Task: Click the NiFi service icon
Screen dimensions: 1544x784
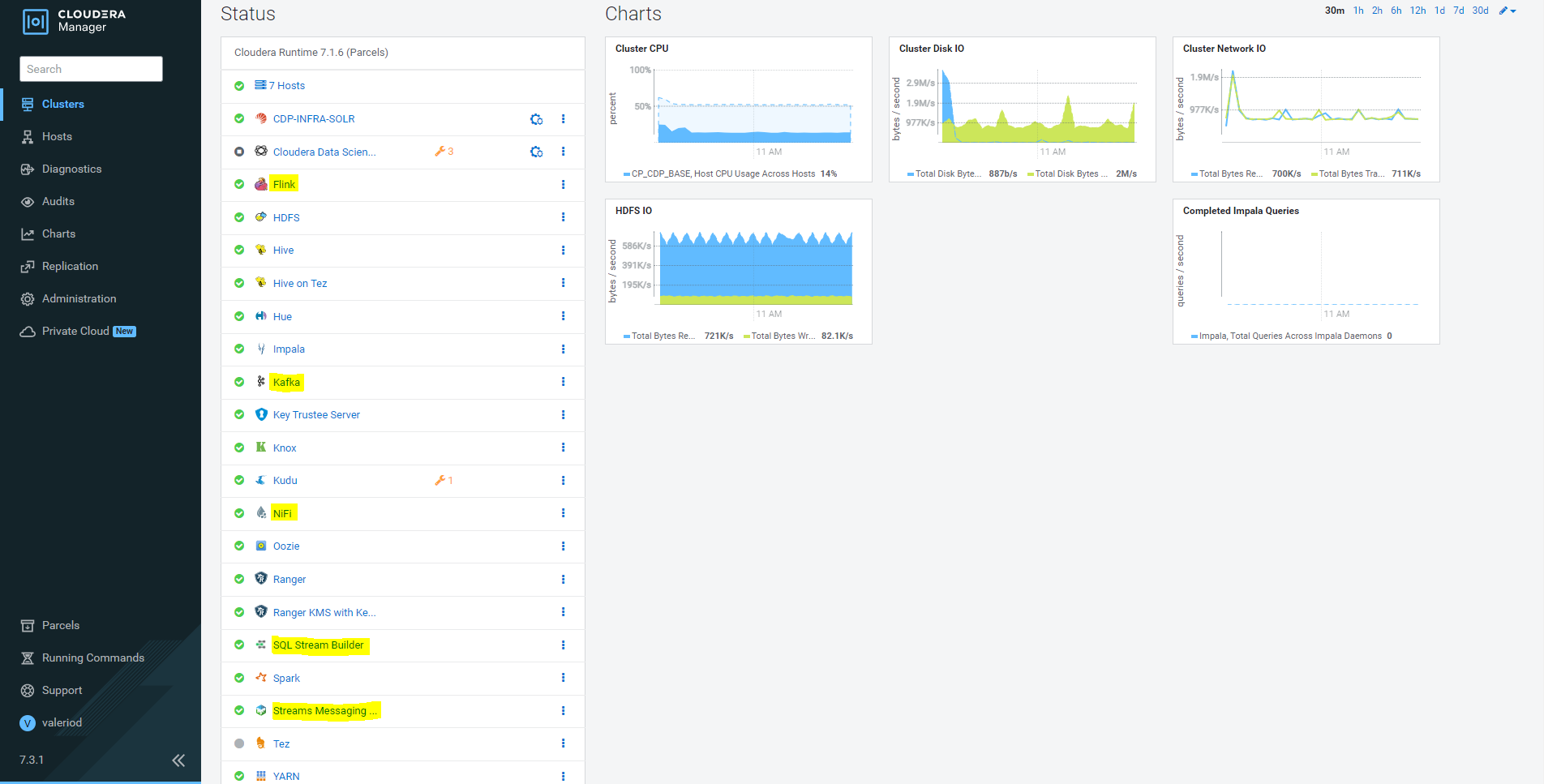Action: pos(261,513)
